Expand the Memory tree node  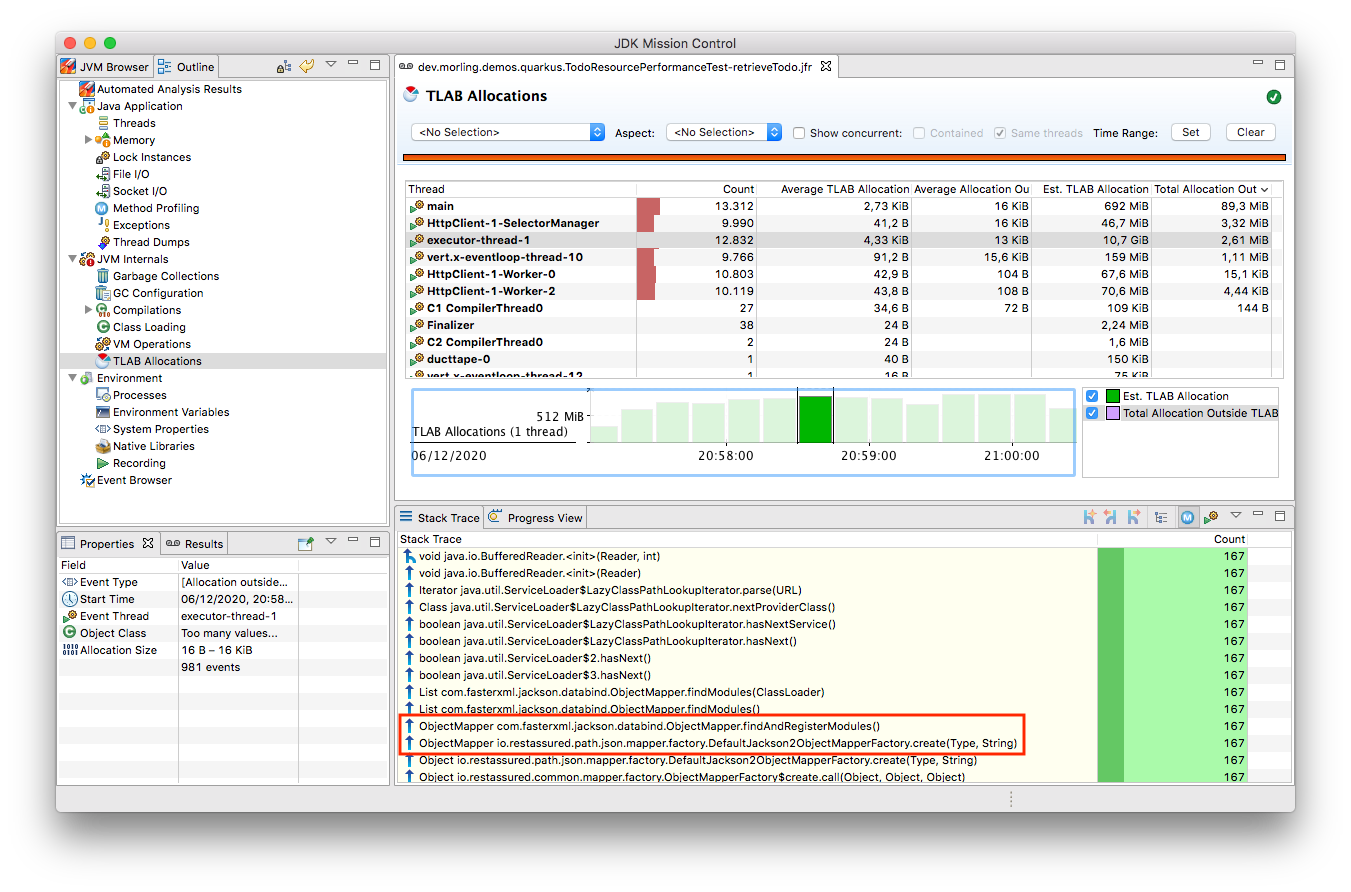(x=88, y=140)
